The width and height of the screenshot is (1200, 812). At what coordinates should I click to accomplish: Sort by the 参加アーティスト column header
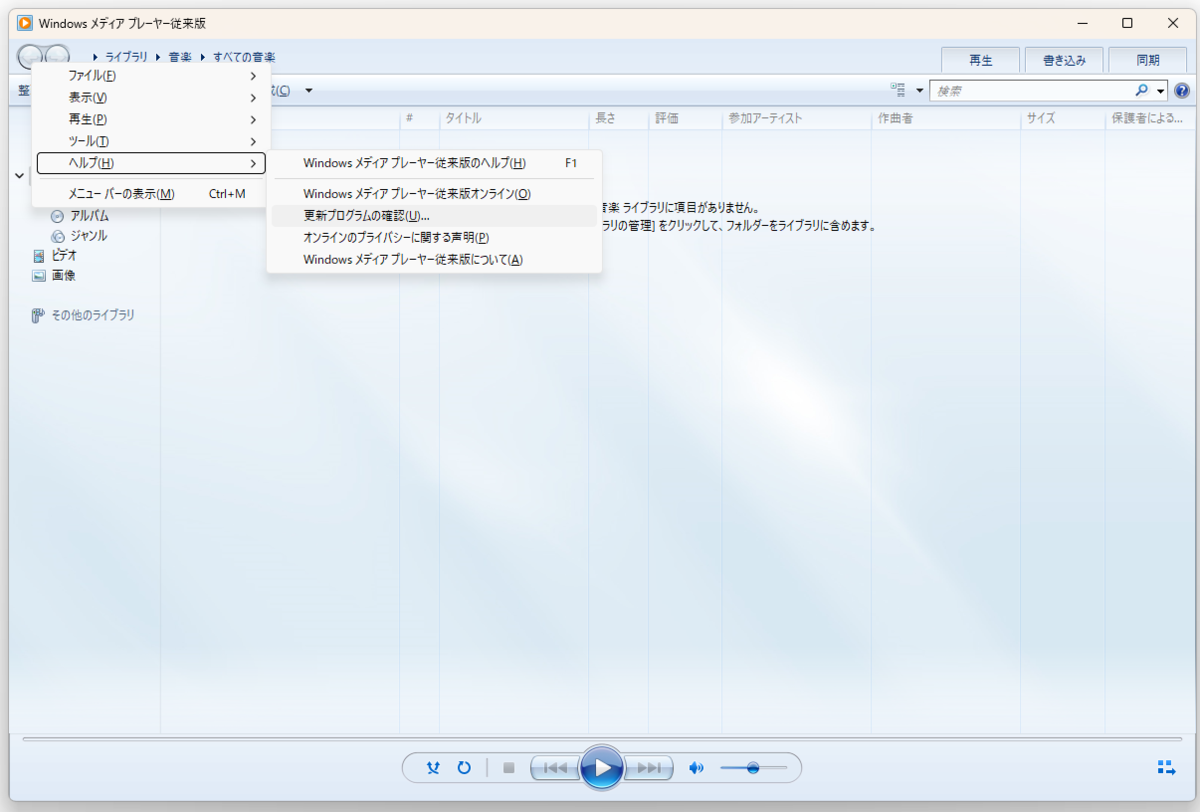point(796,118)
